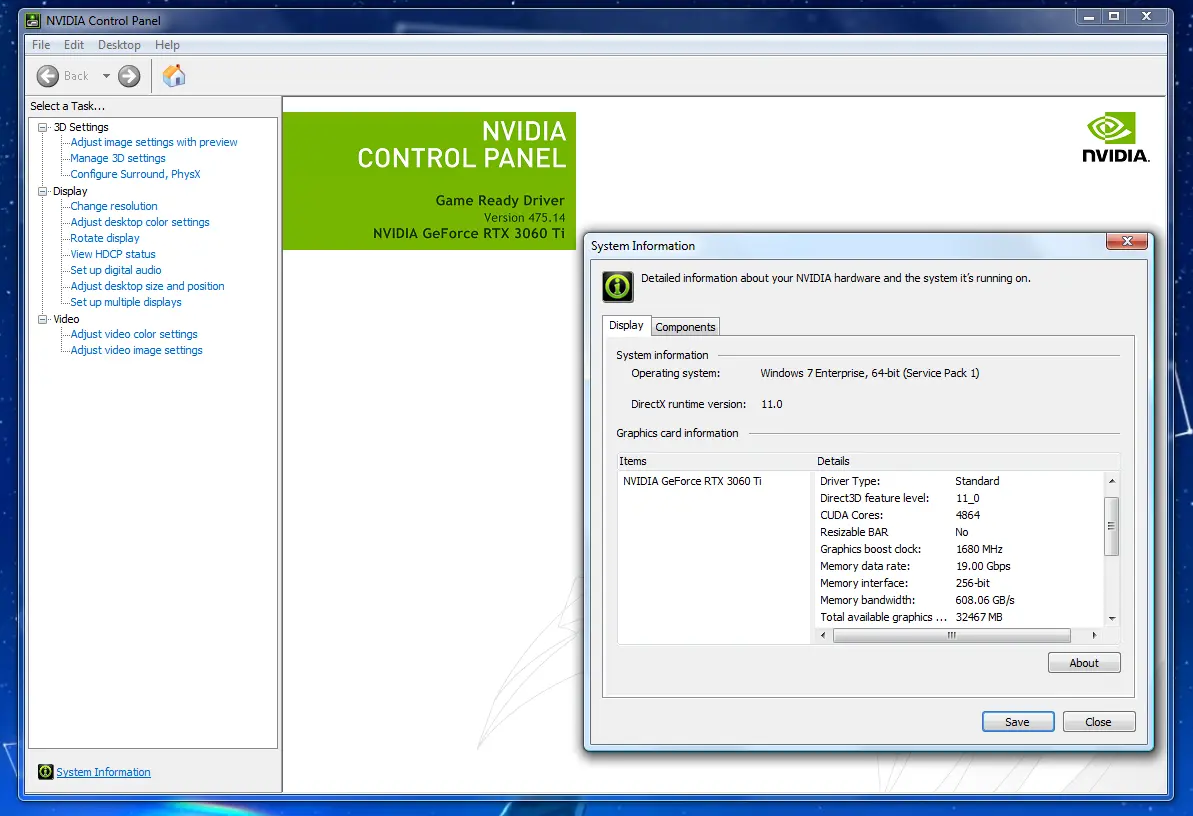Click the horizontal scroll left arrow

tap(822, 636)
